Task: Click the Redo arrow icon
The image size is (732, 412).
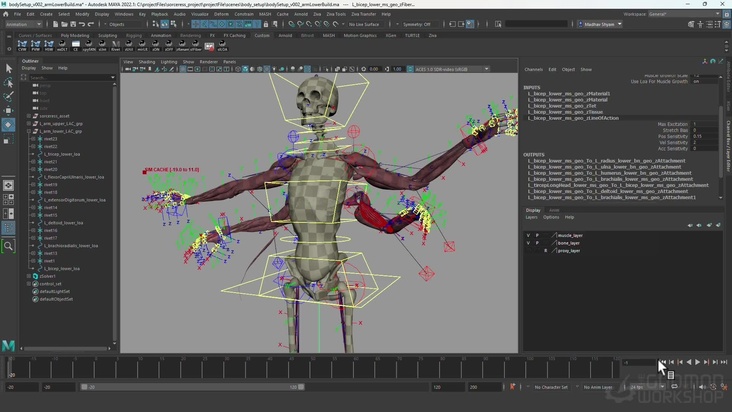Action: [91, 24]
